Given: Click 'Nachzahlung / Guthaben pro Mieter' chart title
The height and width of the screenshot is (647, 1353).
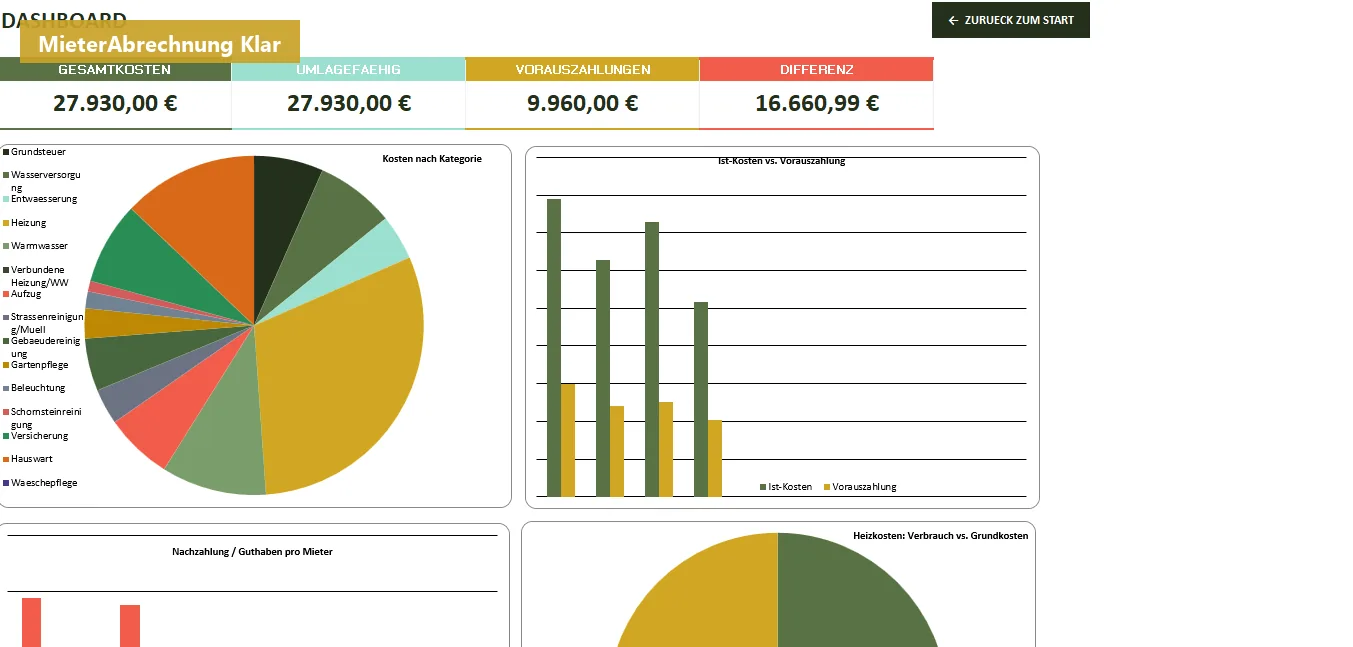Looking at the screenshot, I should pos(252,552).
